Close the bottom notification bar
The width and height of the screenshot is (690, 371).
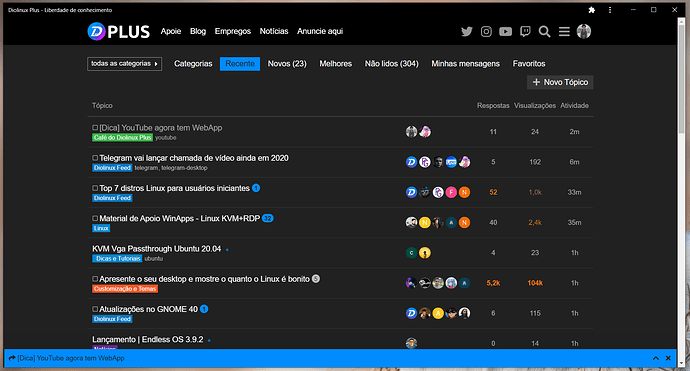(x=668, y=358)
